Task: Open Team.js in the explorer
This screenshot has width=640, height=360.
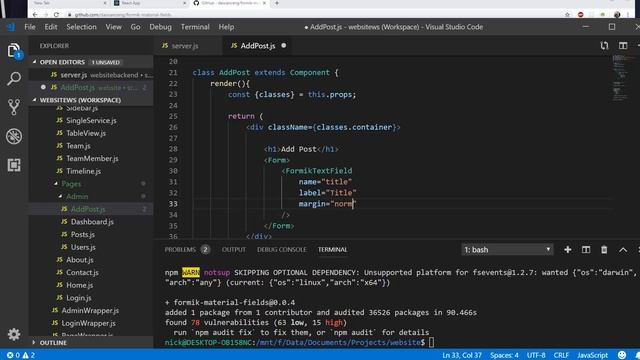Action: click(91, 146)
